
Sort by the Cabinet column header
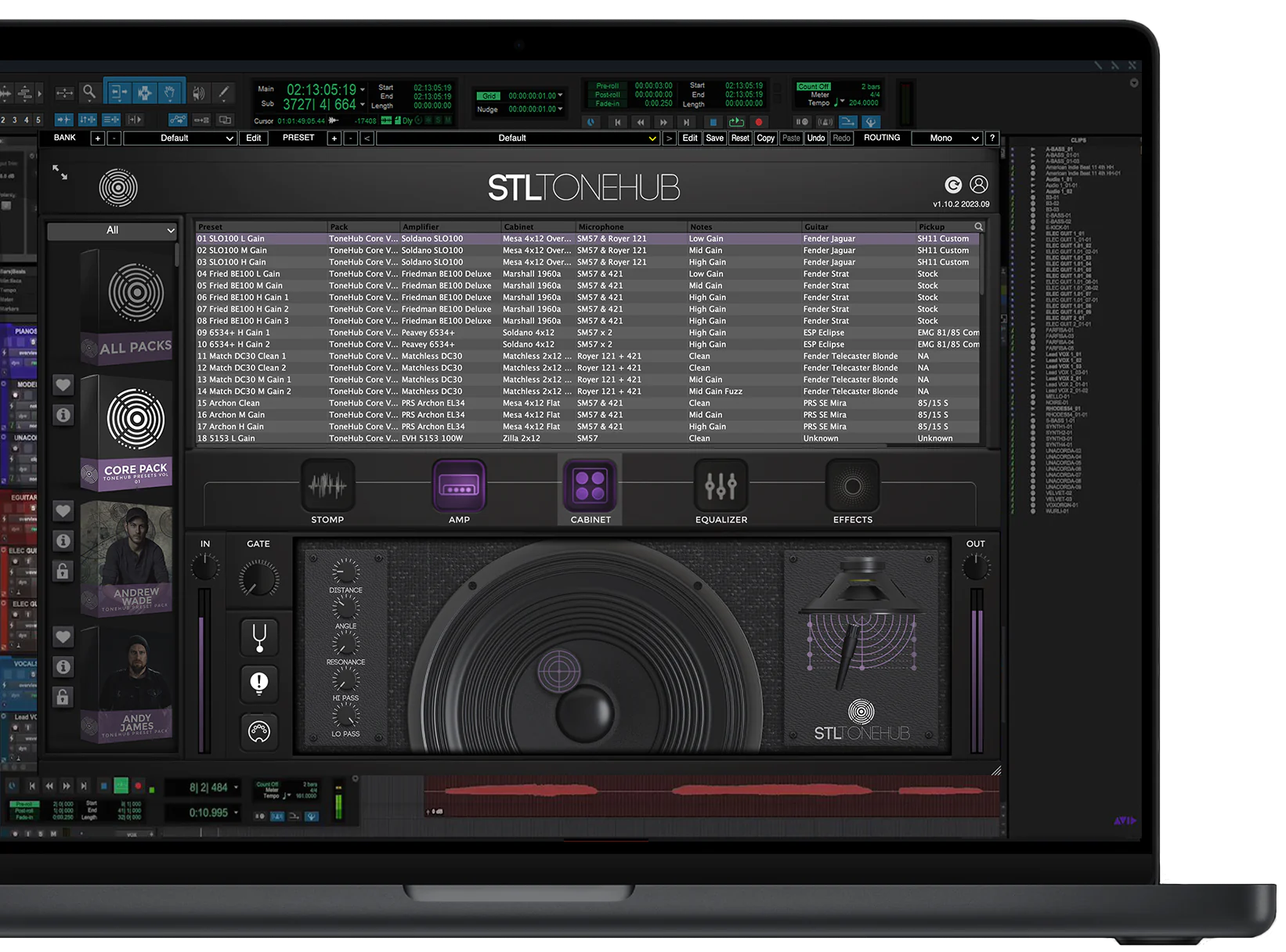pos(538,227)
